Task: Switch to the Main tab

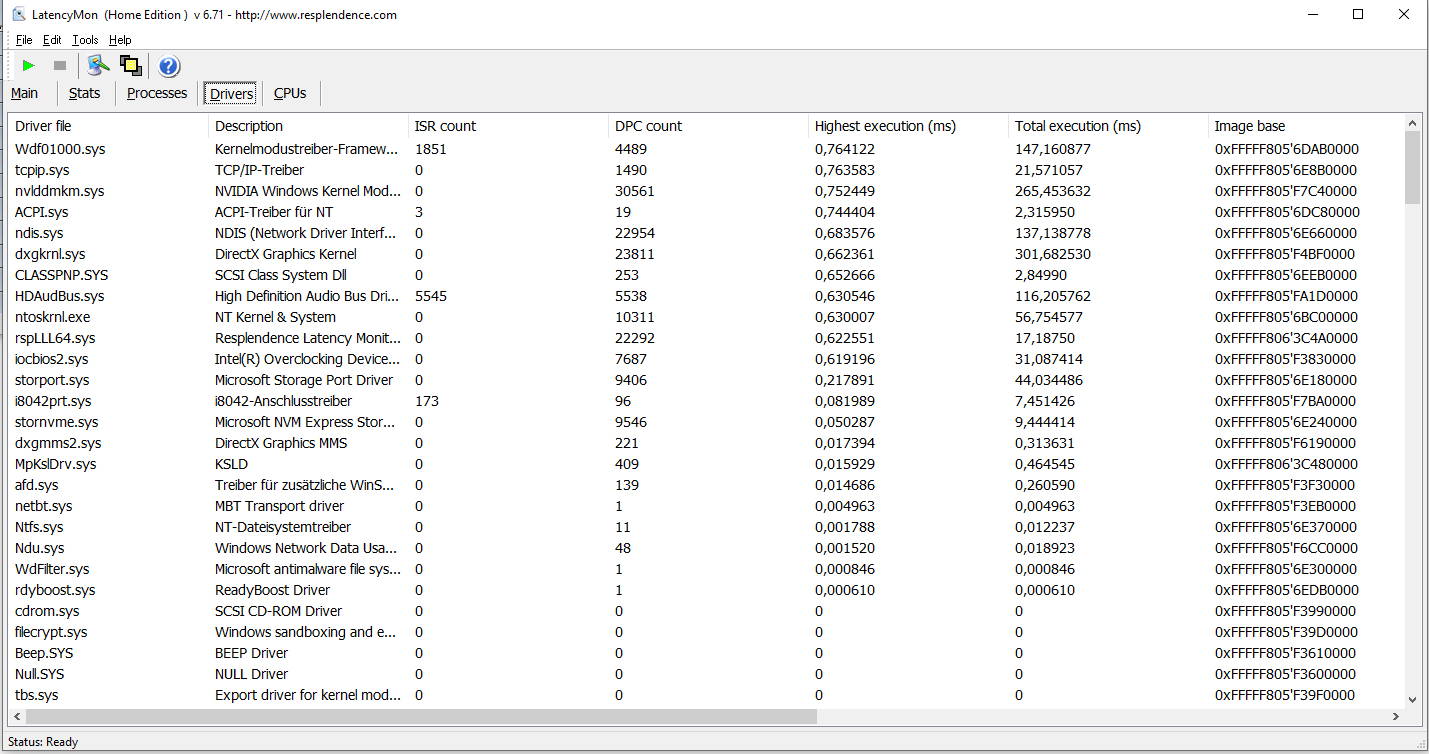Action: point(25,93)
